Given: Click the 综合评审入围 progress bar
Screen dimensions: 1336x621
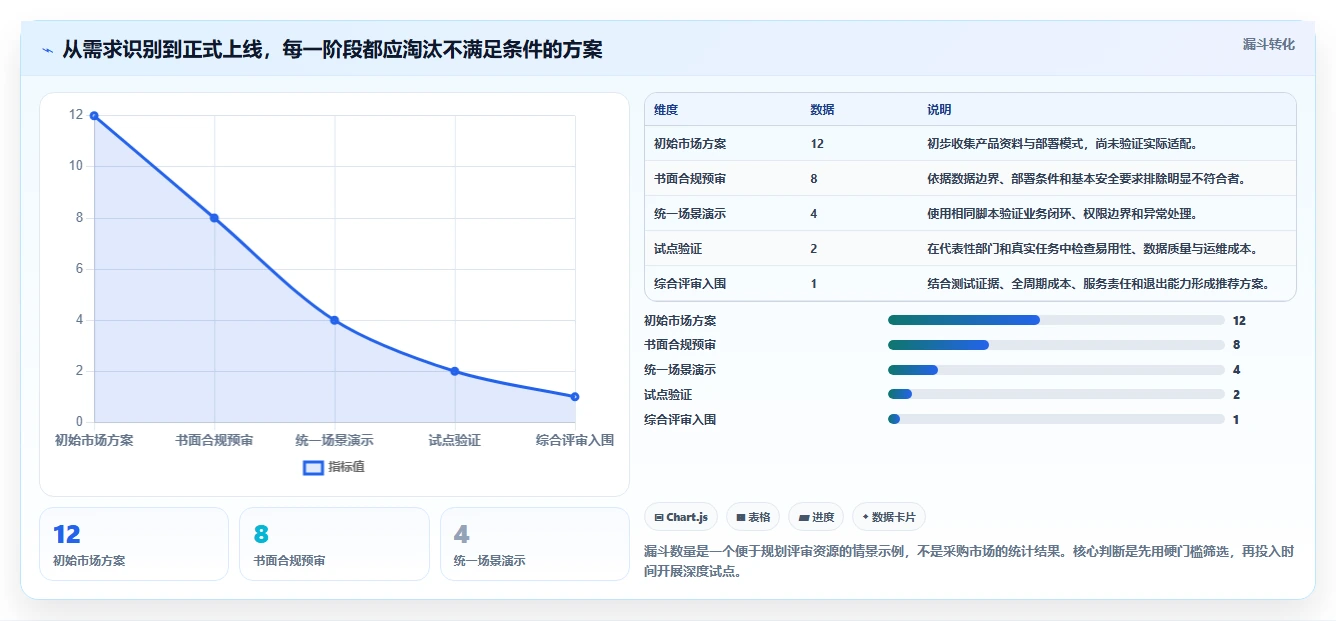Looking at the screenshot, I should pyautogui.click(x=1056, y=419).
